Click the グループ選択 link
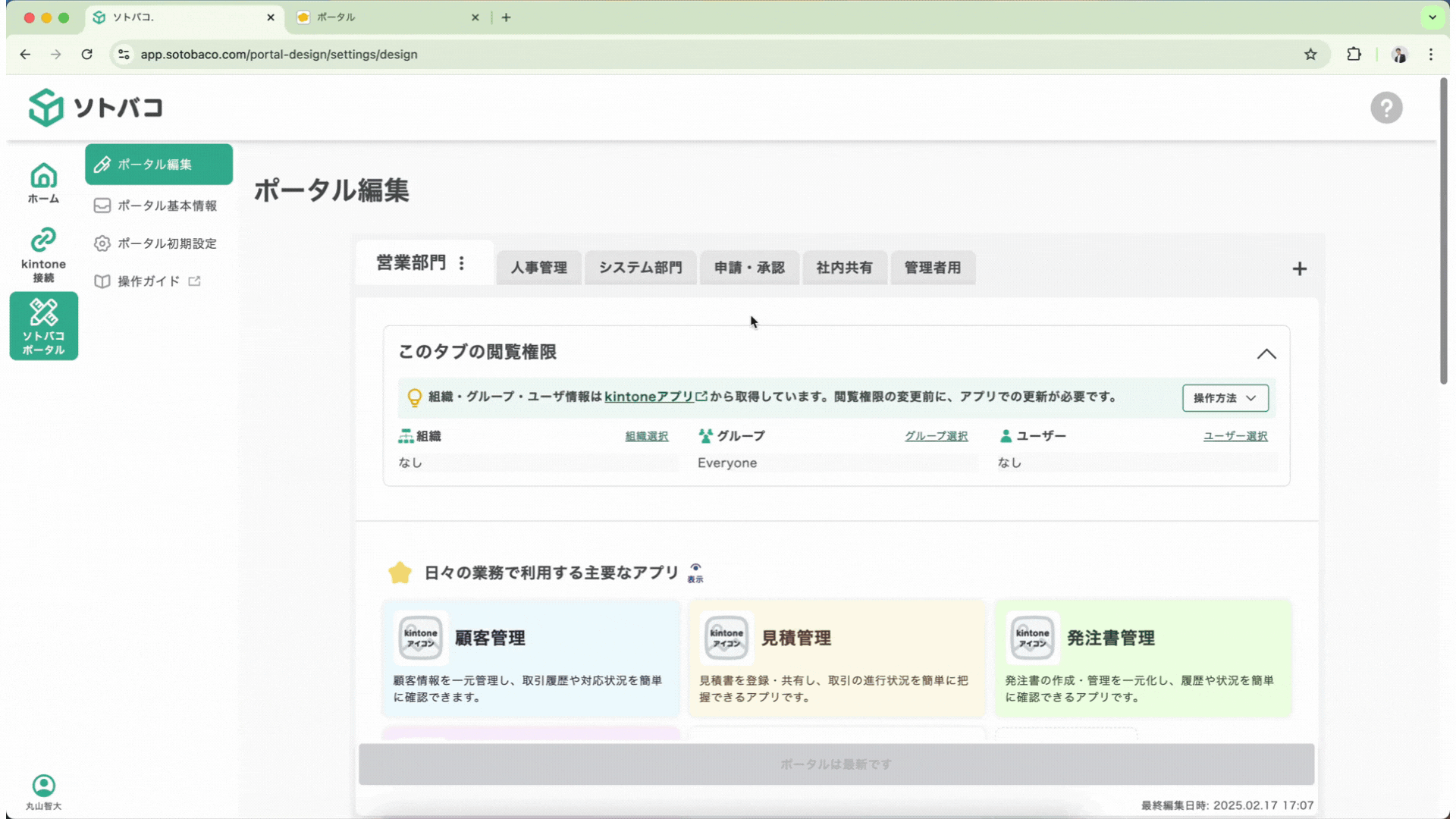This screenshot has height=819, width=1456. tap(936, 436)
